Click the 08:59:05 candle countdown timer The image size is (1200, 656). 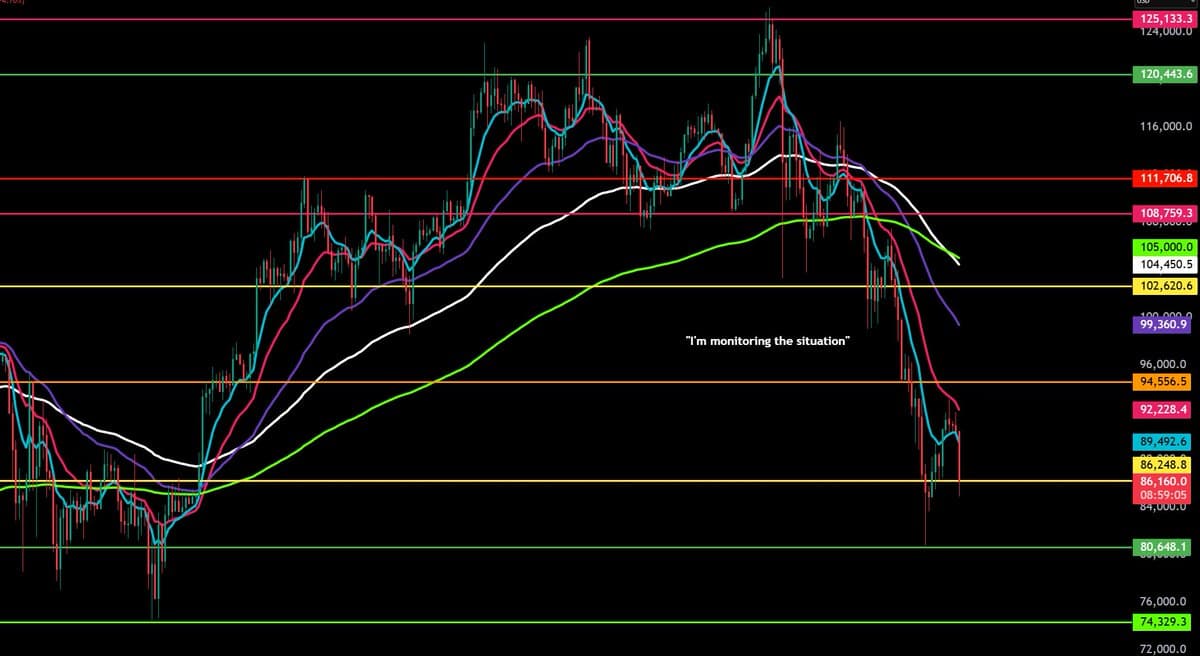pyautogui.click(x=1163, y=494)
